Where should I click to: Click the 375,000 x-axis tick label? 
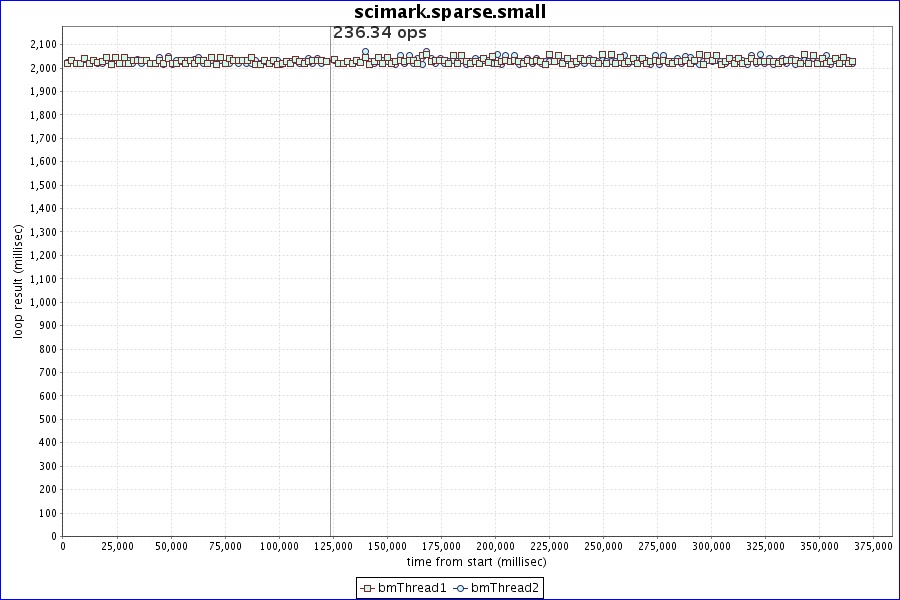point(873,546)
